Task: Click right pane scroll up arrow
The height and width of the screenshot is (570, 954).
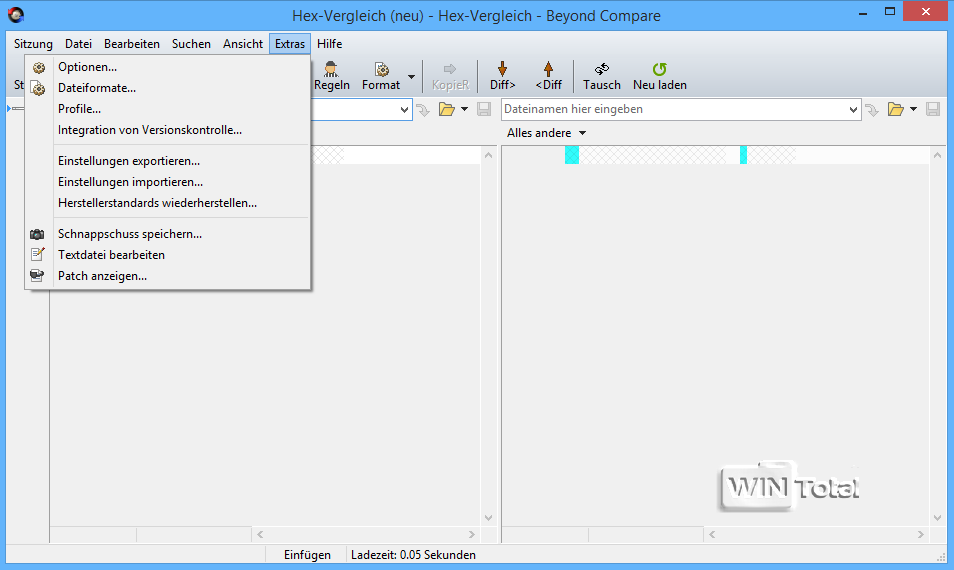Action: (x=937, y=156)
